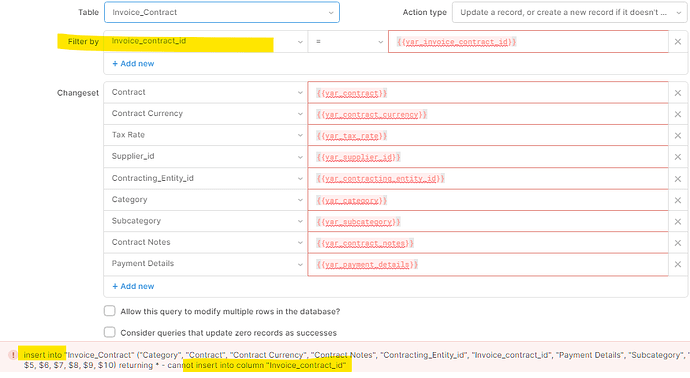This screenshot has width=690, height=378.
Task: Remove the Tax Rate changeset row
Action: (678, 136)
